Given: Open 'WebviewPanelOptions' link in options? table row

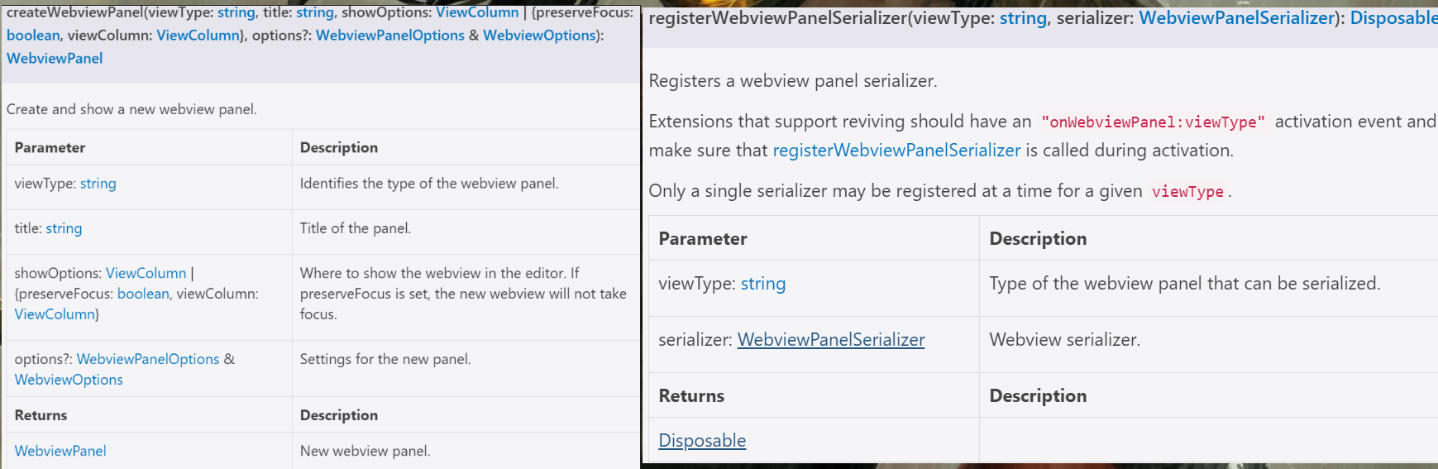Looking at the screenshot, I should [148, 359].
